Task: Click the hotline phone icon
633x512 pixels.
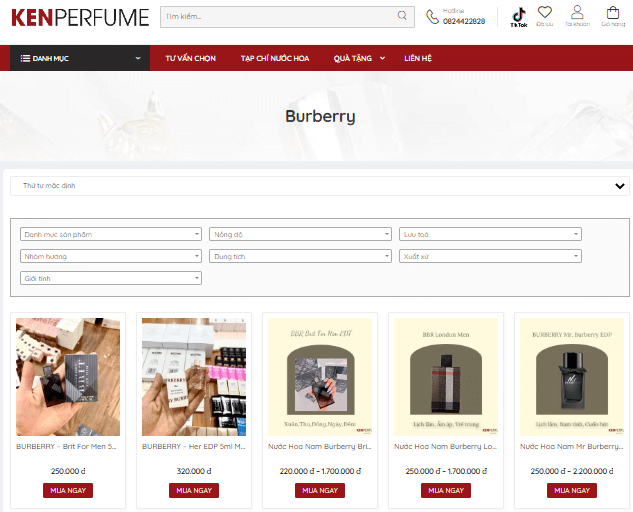Action: point(432,17)
